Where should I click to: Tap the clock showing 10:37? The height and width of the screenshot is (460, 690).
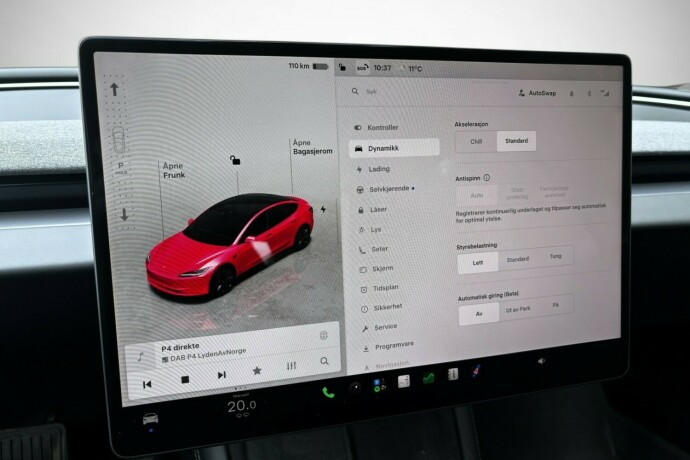tap(382, 68)
